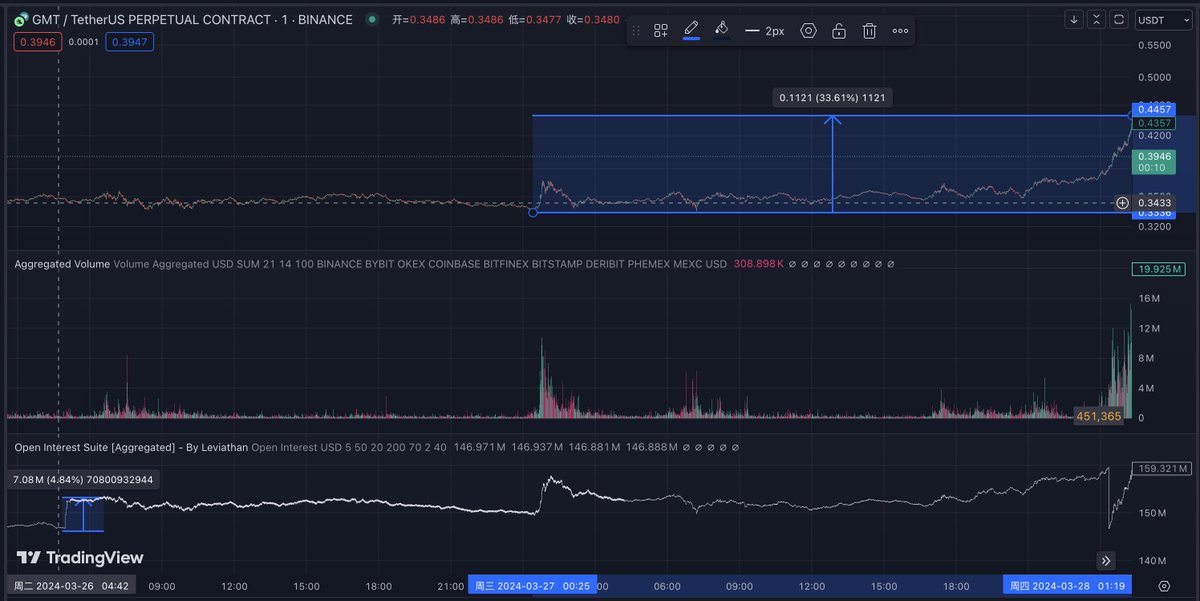Open the drawing templates grid icon
Viewport: 1200px width, 601px height.
pyautogui.click(x=661, y=31)
